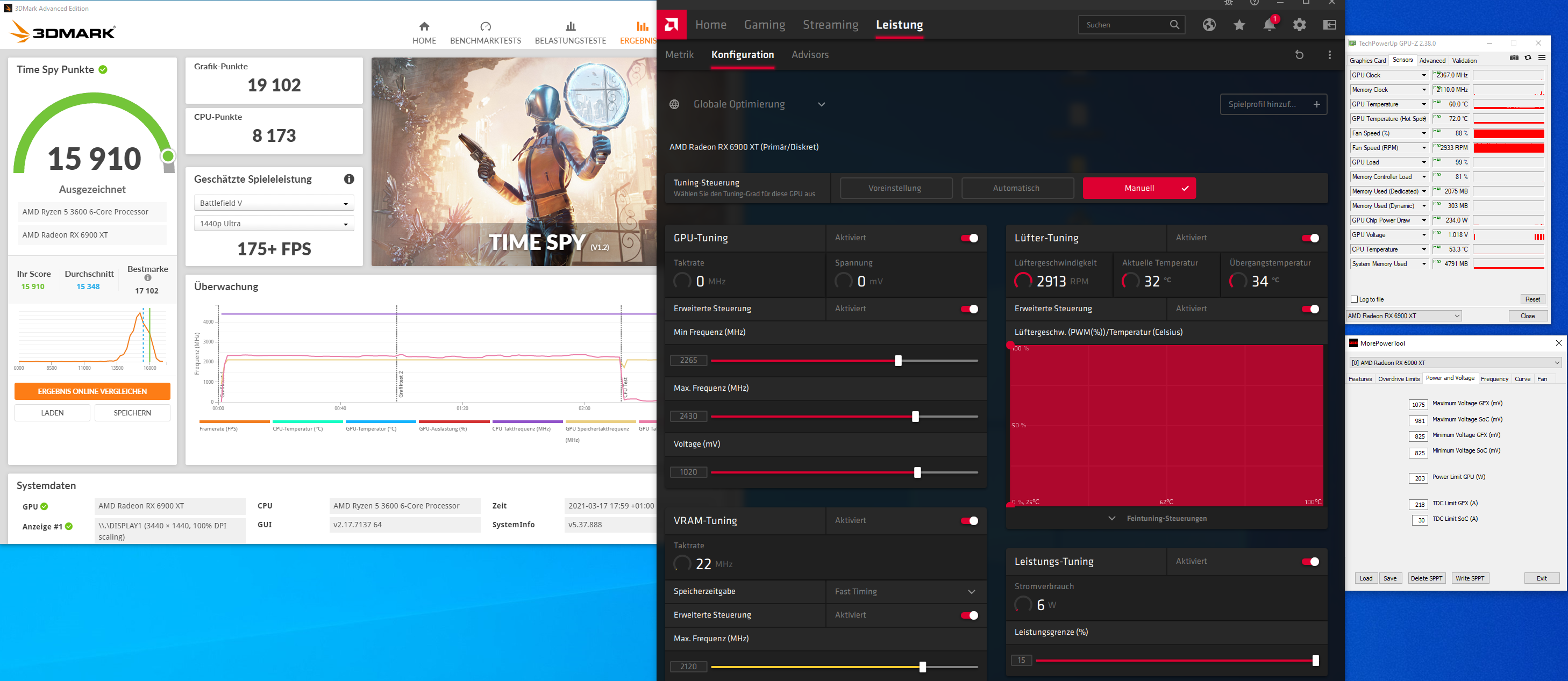This screenshot has width=1568, height=681.
Task: Expand the Speicherzeitgabe Fast Timing dropdown
Action: click(905, 592)
